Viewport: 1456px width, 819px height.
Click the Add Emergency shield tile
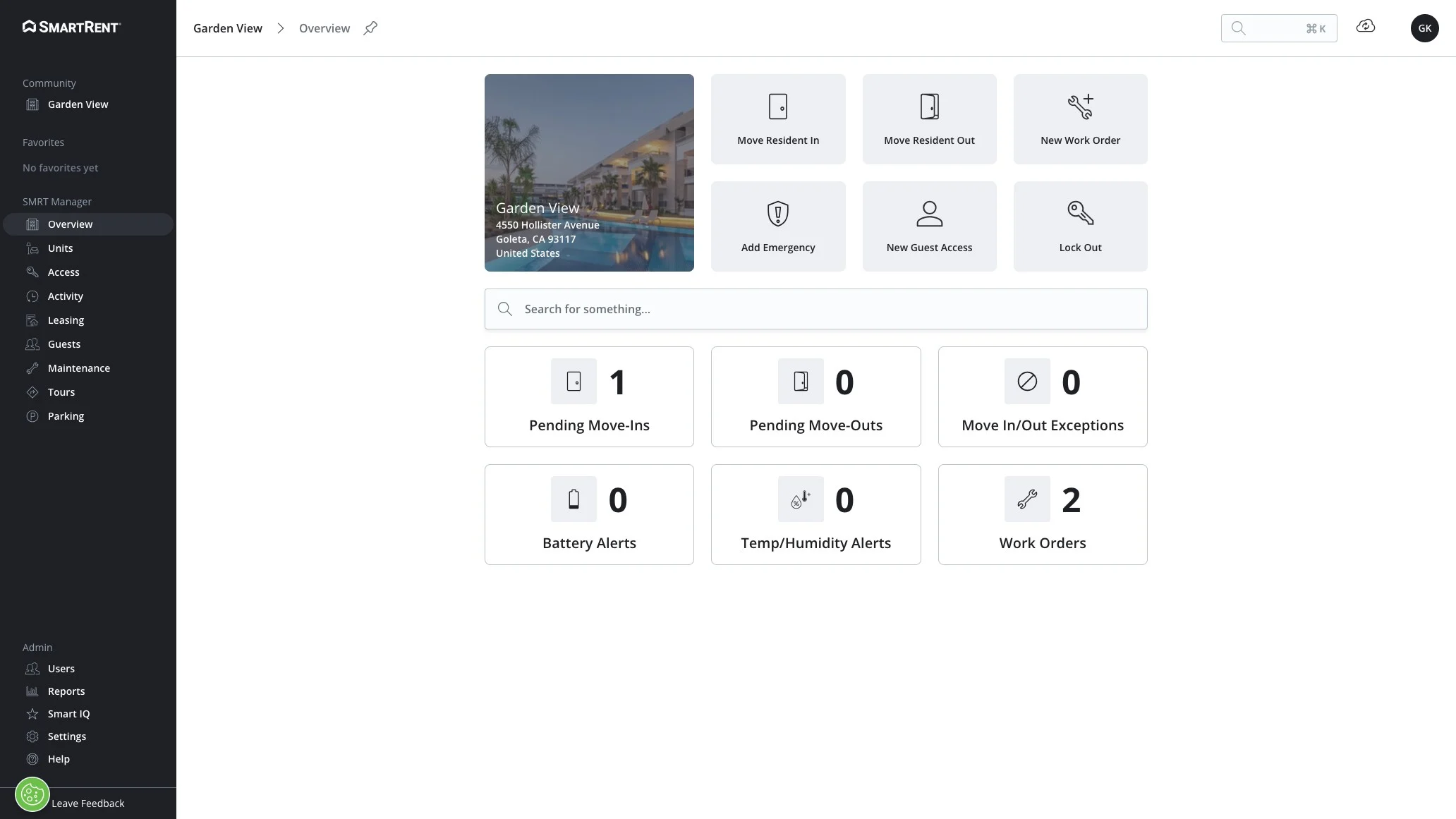click(x=778, y=226)
